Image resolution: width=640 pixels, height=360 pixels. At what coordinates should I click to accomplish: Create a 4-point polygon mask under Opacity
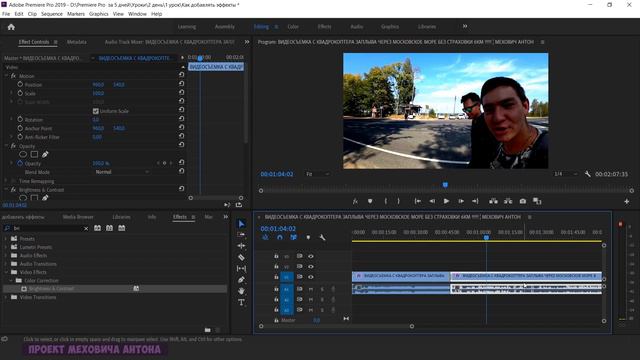click(34, 154)
